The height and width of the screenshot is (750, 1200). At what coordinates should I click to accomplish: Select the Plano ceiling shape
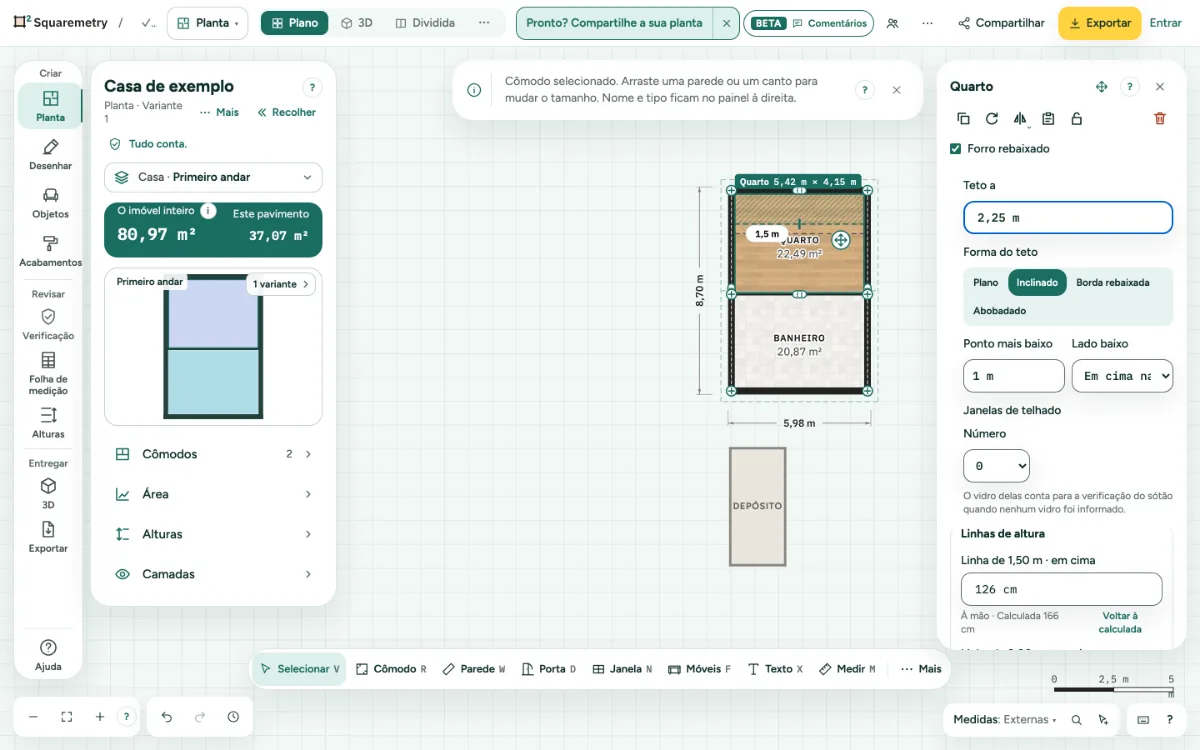pos(985,283)
